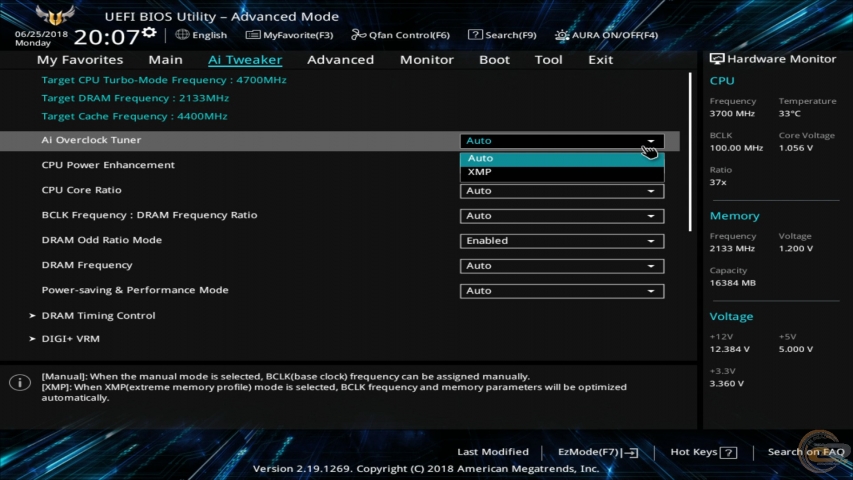Switch to Main tab
The height and width of the screenshot is (480, 853).
pos(165,59)
